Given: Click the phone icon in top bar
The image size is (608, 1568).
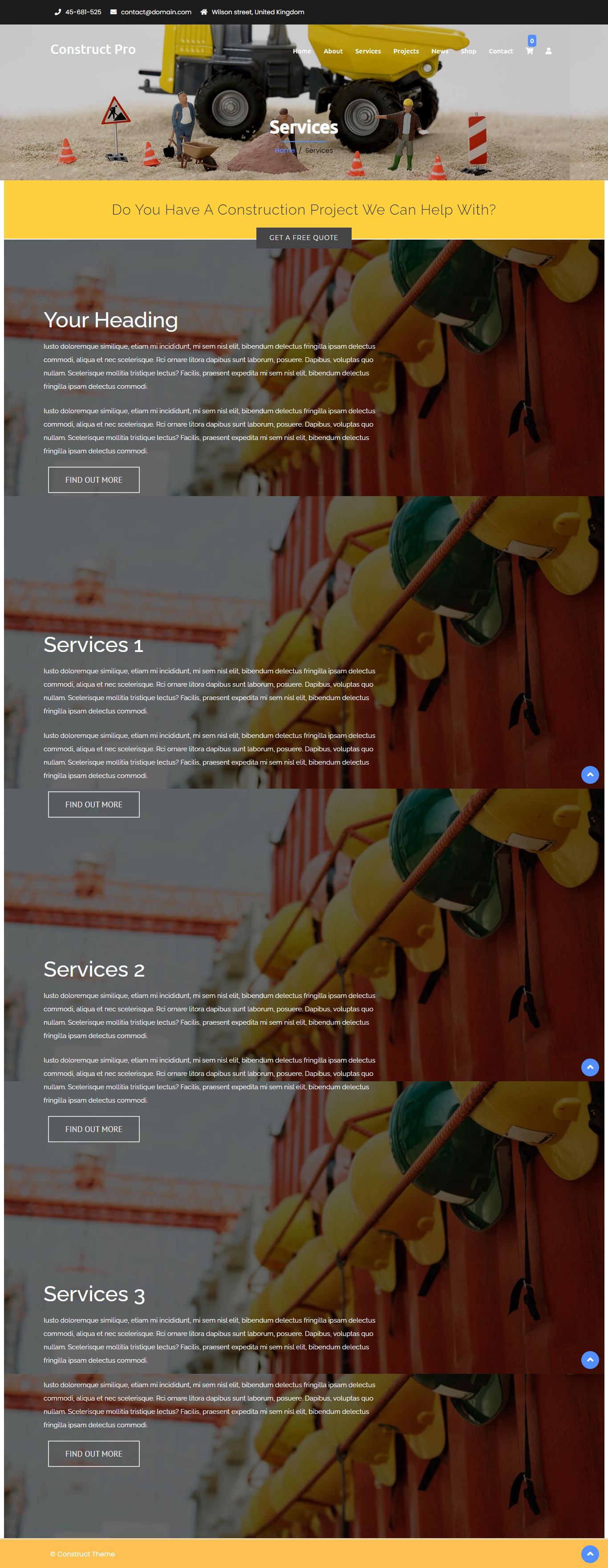Looking at the screenshot, I should [x=58, y=12].
